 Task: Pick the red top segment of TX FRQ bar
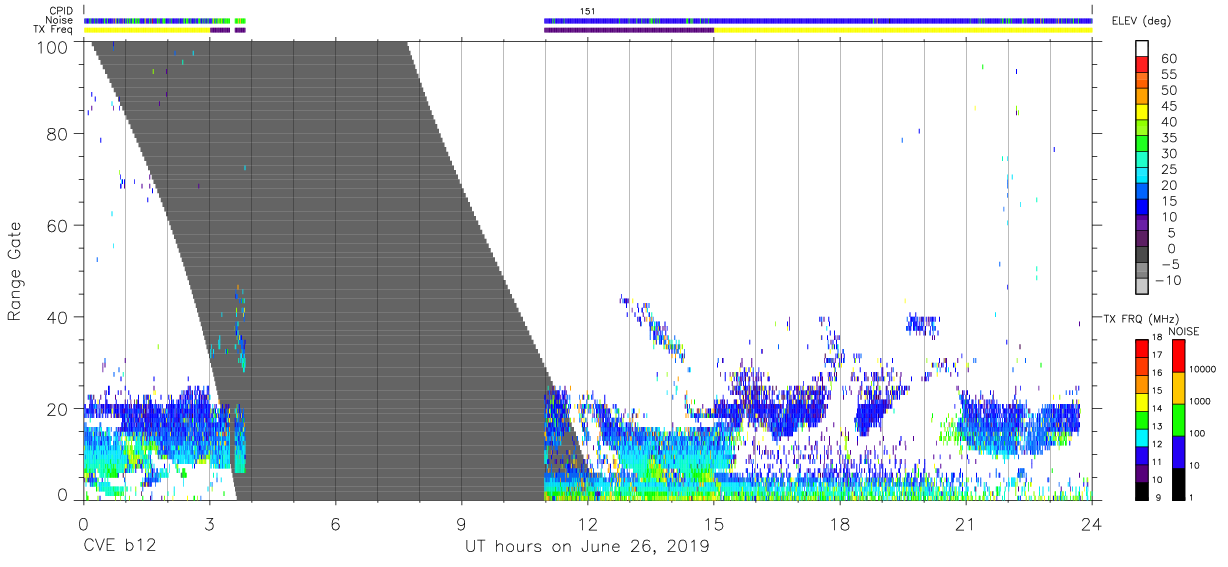[x=1141, y=347]
